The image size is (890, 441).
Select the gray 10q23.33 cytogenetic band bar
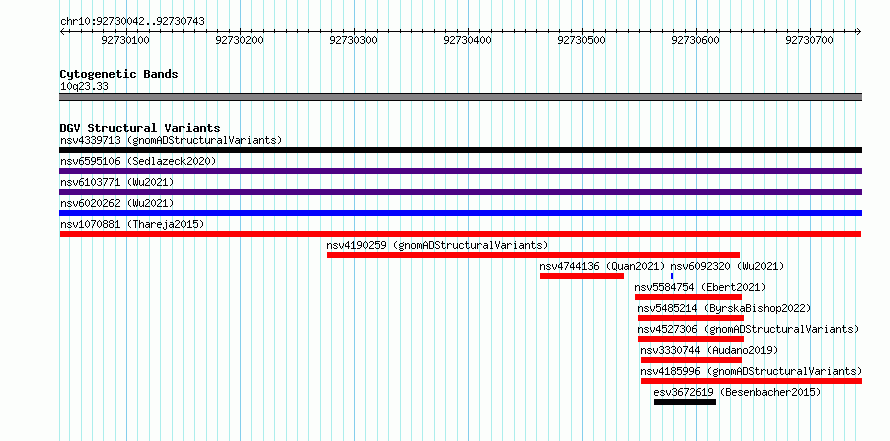tap(460, 97)
